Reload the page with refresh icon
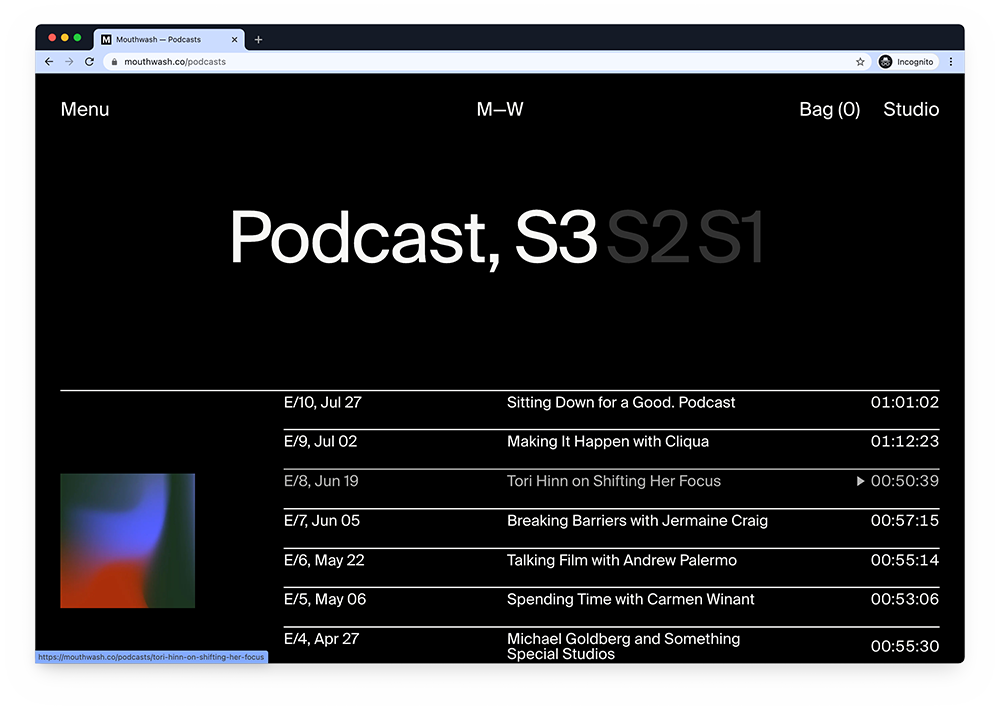Viewport: 1000px width, 710px height. click(89, 62)
